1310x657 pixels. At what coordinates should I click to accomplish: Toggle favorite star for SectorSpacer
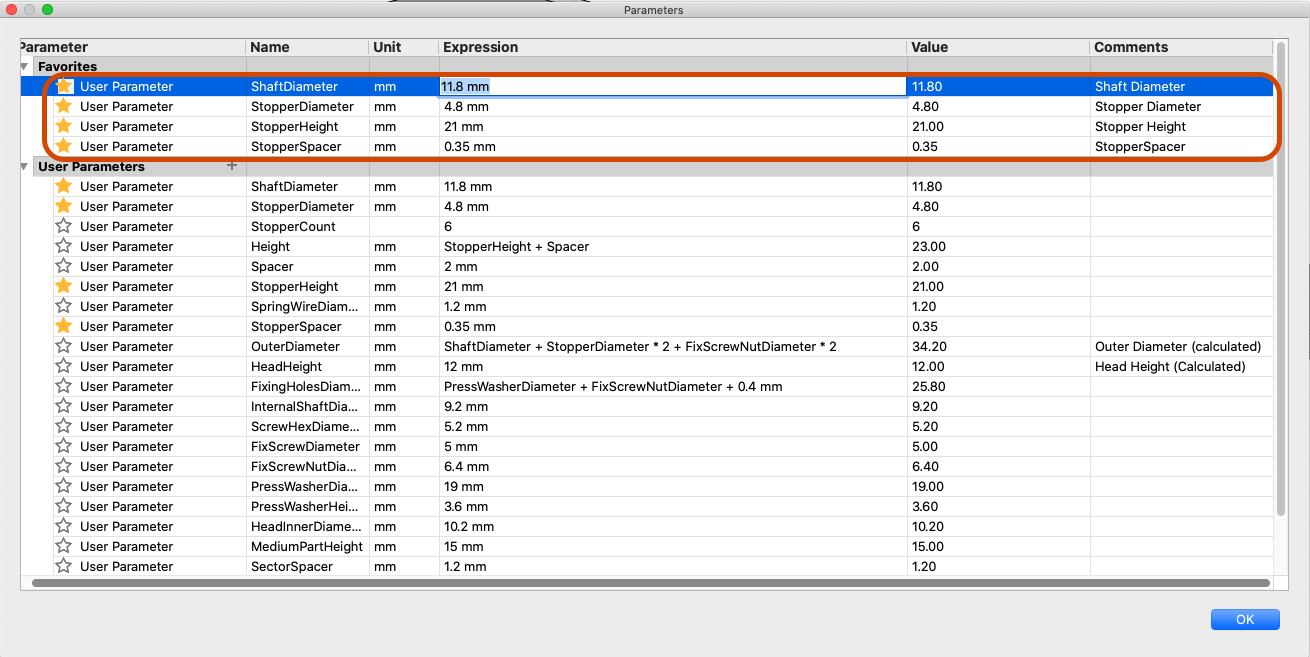coord(64,566)
